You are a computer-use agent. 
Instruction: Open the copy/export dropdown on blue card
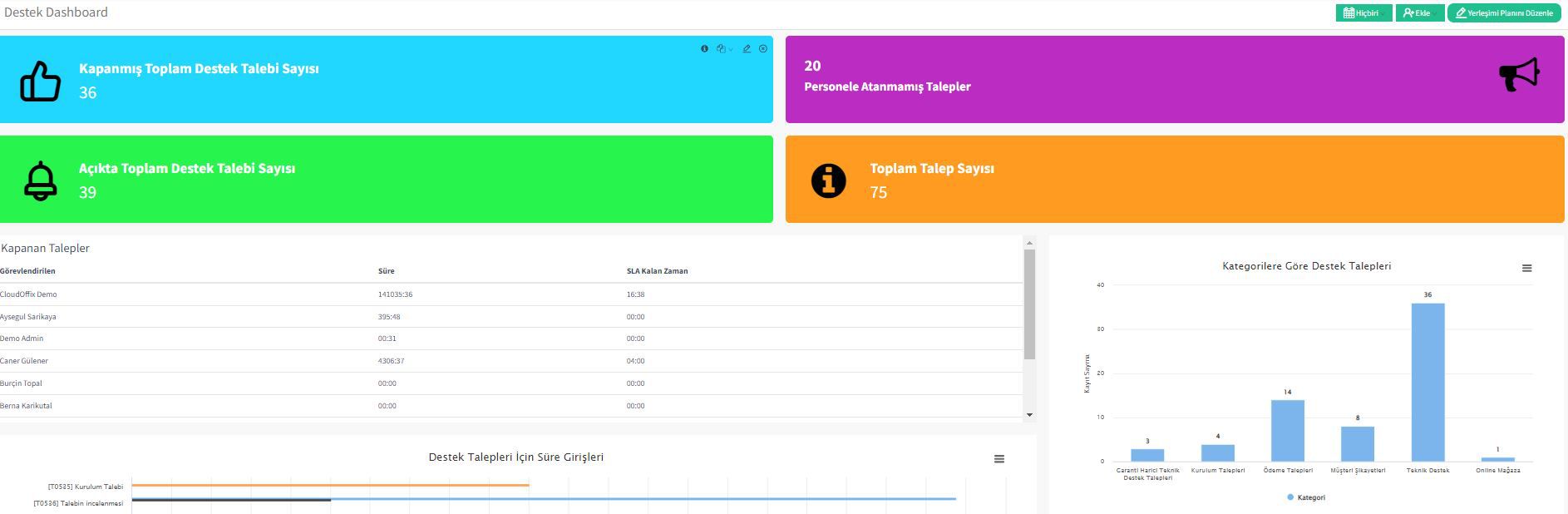724,49
